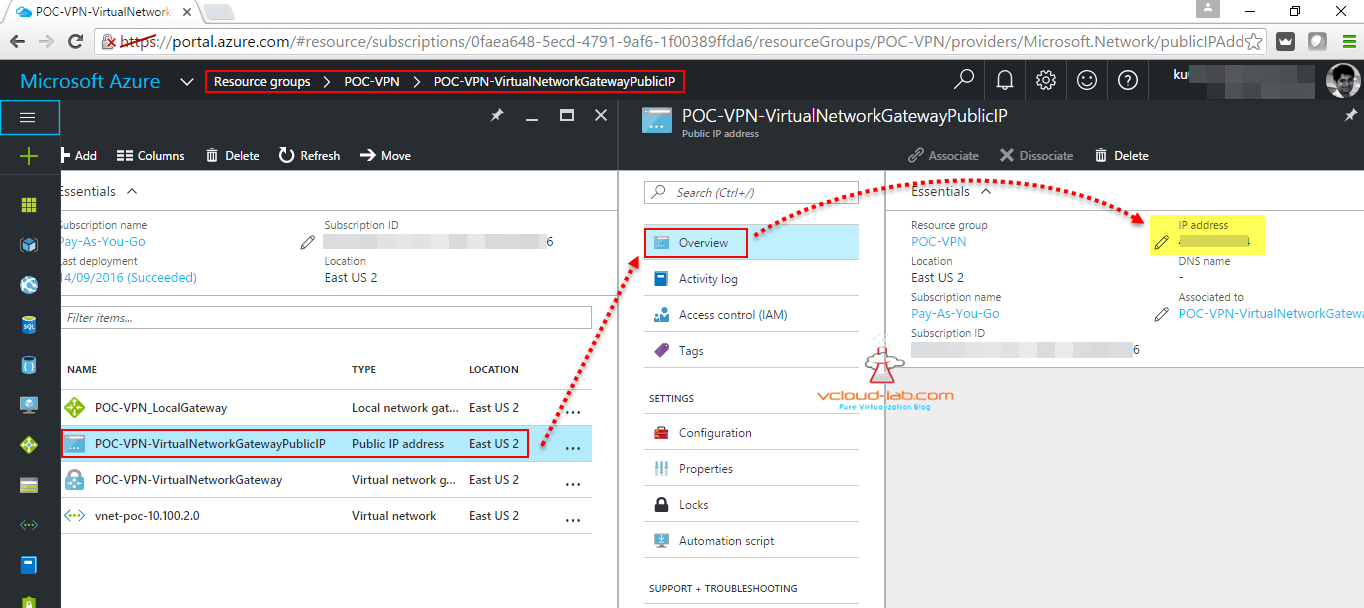Click the user profile avatar photo
This screenshot has height=608, width=1364.
tap(1341, 80)
